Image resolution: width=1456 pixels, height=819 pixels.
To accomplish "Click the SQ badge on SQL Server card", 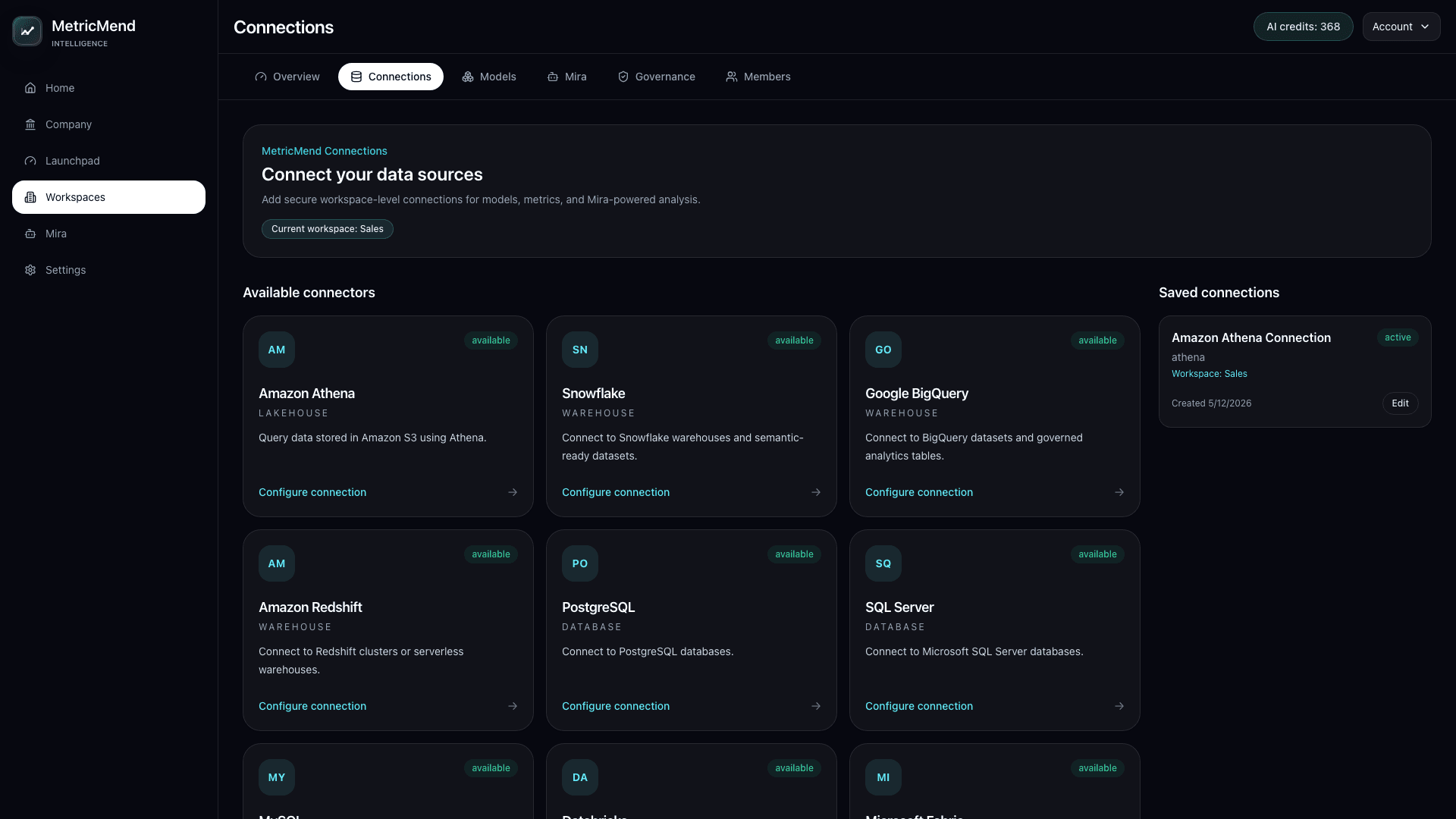I will [x=883, y=563].
